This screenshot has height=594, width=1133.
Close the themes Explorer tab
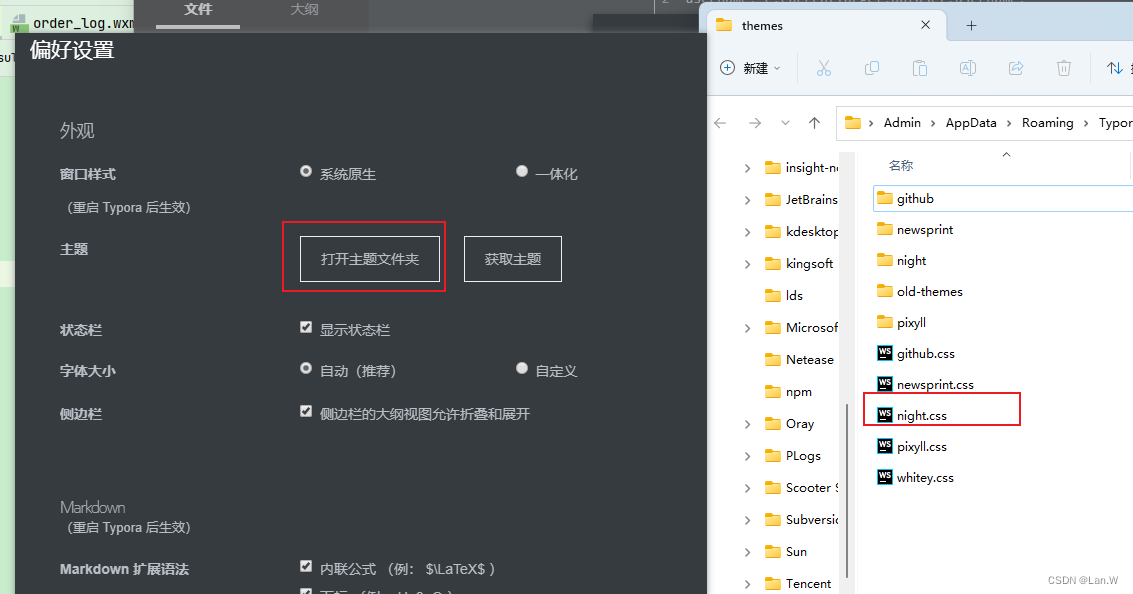click(925, 25)
